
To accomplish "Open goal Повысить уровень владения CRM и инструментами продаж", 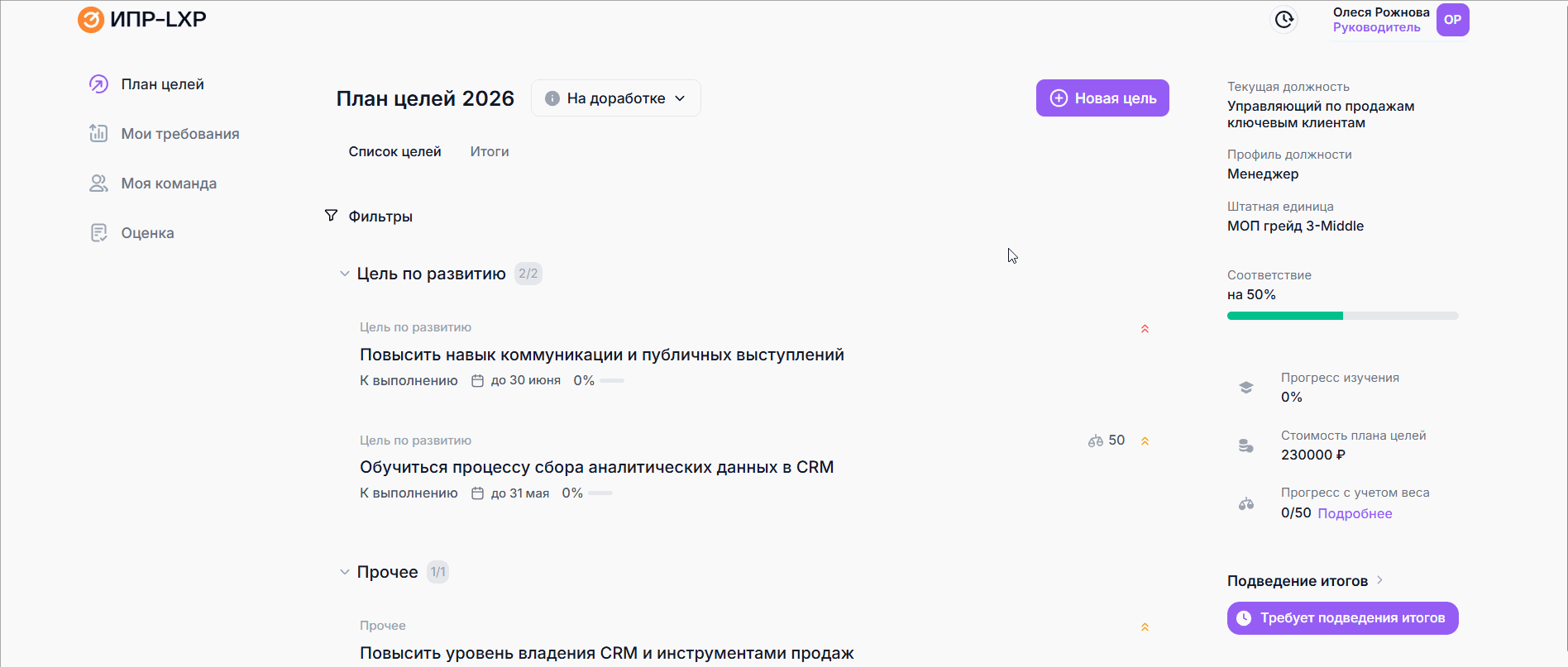I will (607, 653).
